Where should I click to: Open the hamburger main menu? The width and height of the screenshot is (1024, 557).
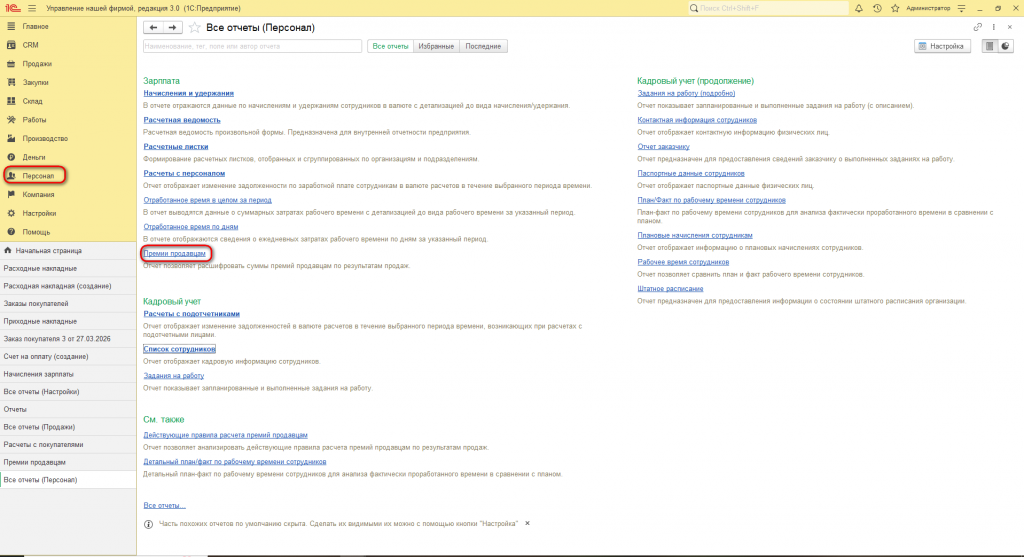(x=32, y=8)
